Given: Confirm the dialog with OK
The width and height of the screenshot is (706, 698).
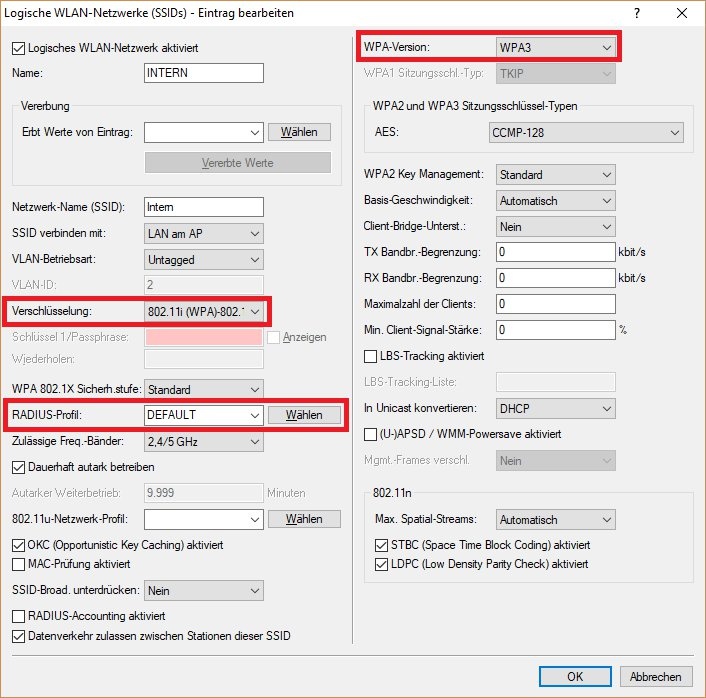Looking at the screenshot, I should click(575, 676).
